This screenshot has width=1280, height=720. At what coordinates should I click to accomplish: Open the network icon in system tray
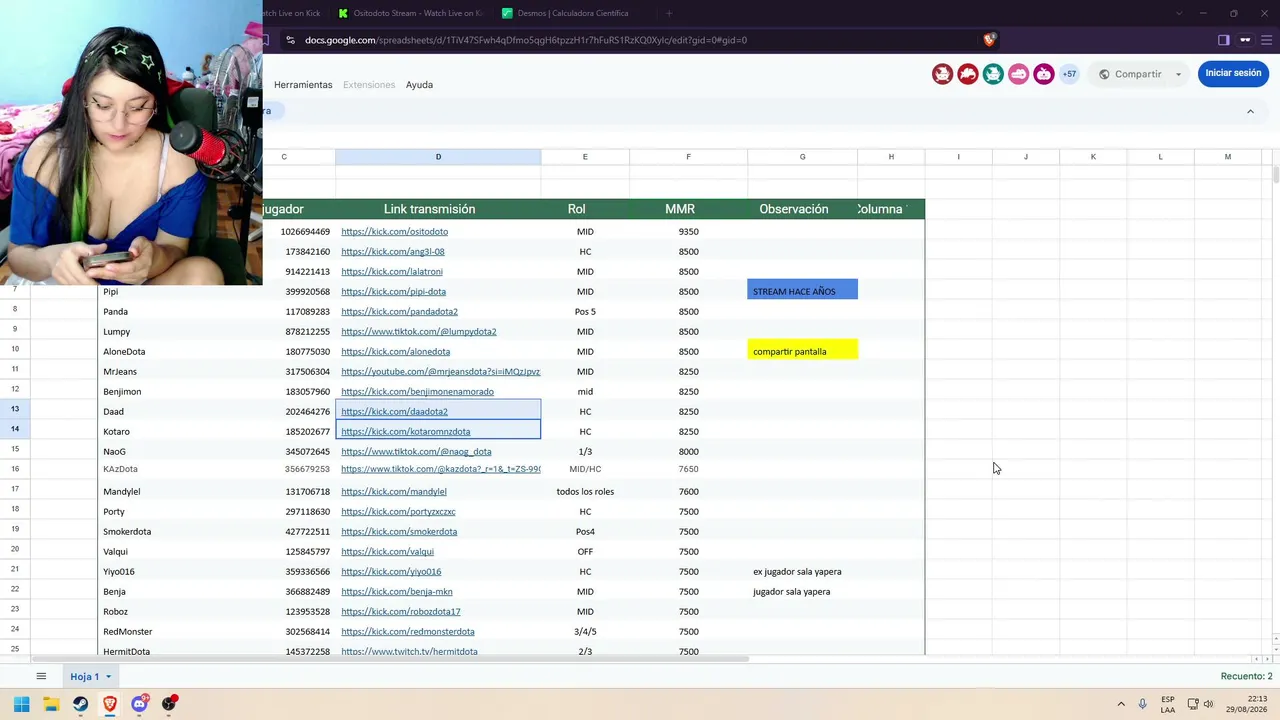click(x=1192, y=704)
